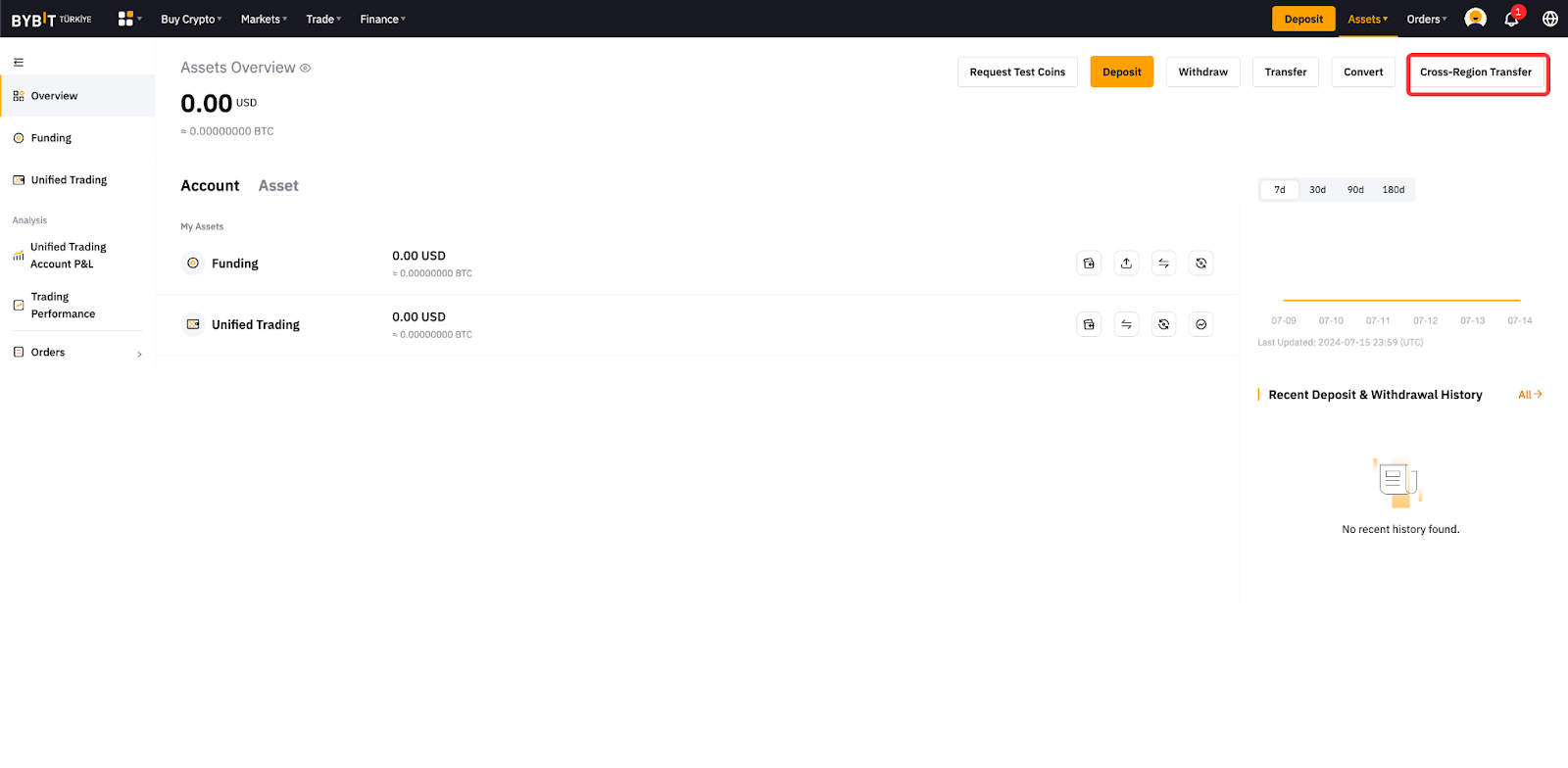Screen dimensions: 1568x768
Task: Select the 180d chart range
Action: 1393,190
